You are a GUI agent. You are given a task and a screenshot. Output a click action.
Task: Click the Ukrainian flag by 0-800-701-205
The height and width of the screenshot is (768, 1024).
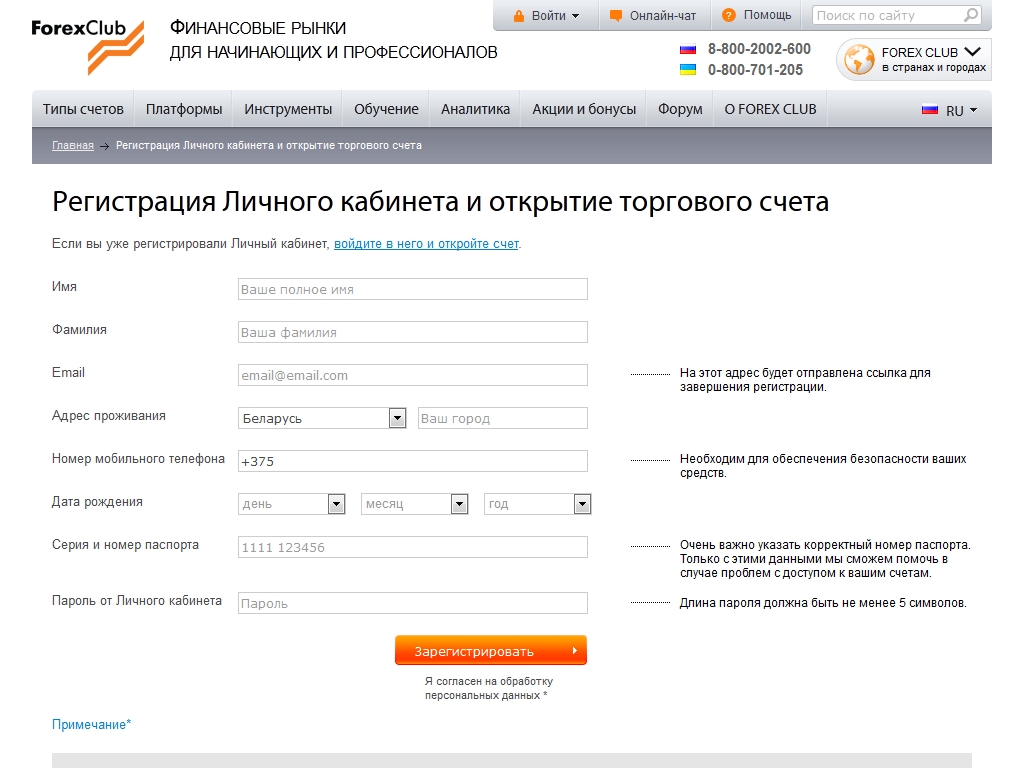(688, 70)
